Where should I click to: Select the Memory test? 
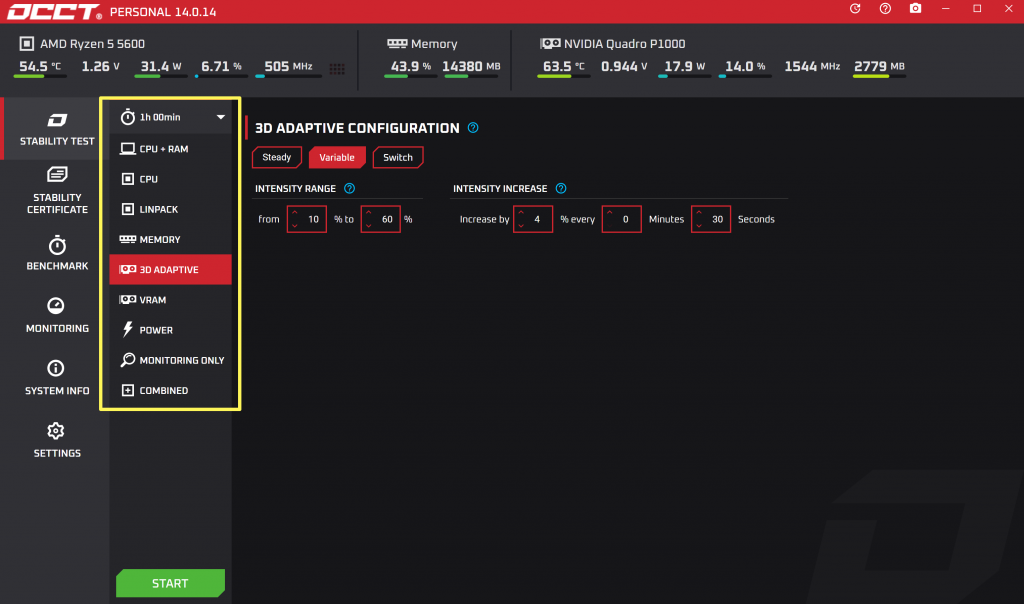(x=170, y=240)
